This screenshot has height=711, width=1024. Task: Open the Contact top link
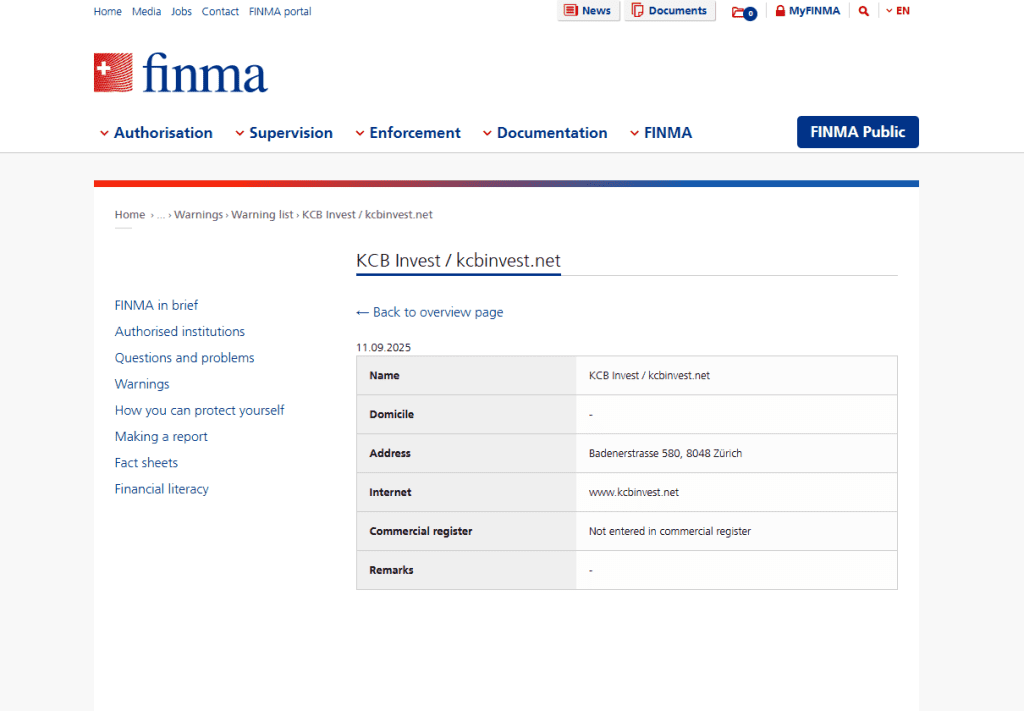click(220, 12)
